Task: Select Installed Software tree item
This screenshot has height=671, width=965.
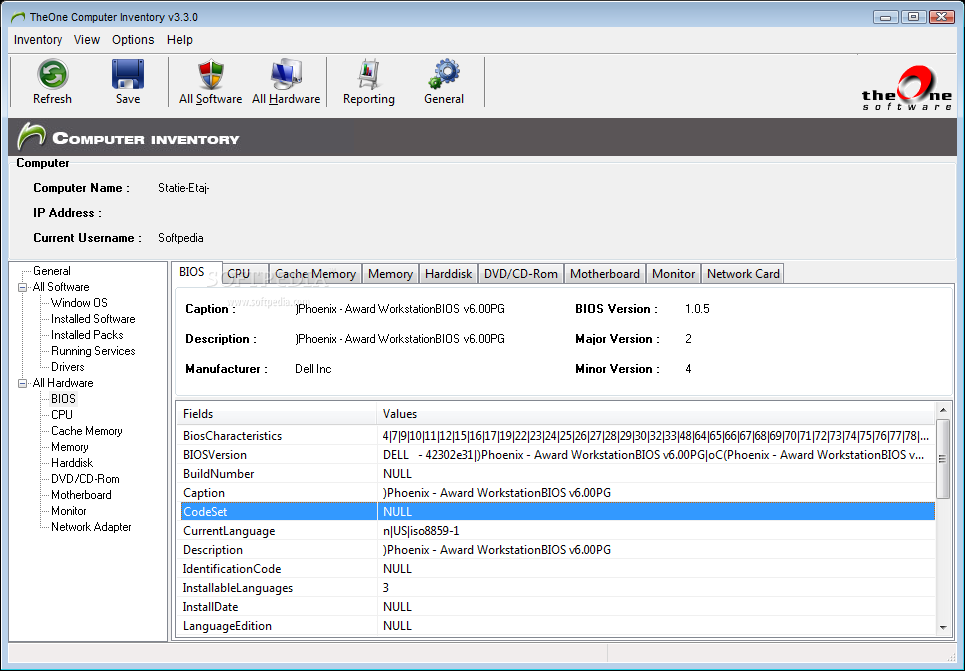Action: [x=93, y=319]
